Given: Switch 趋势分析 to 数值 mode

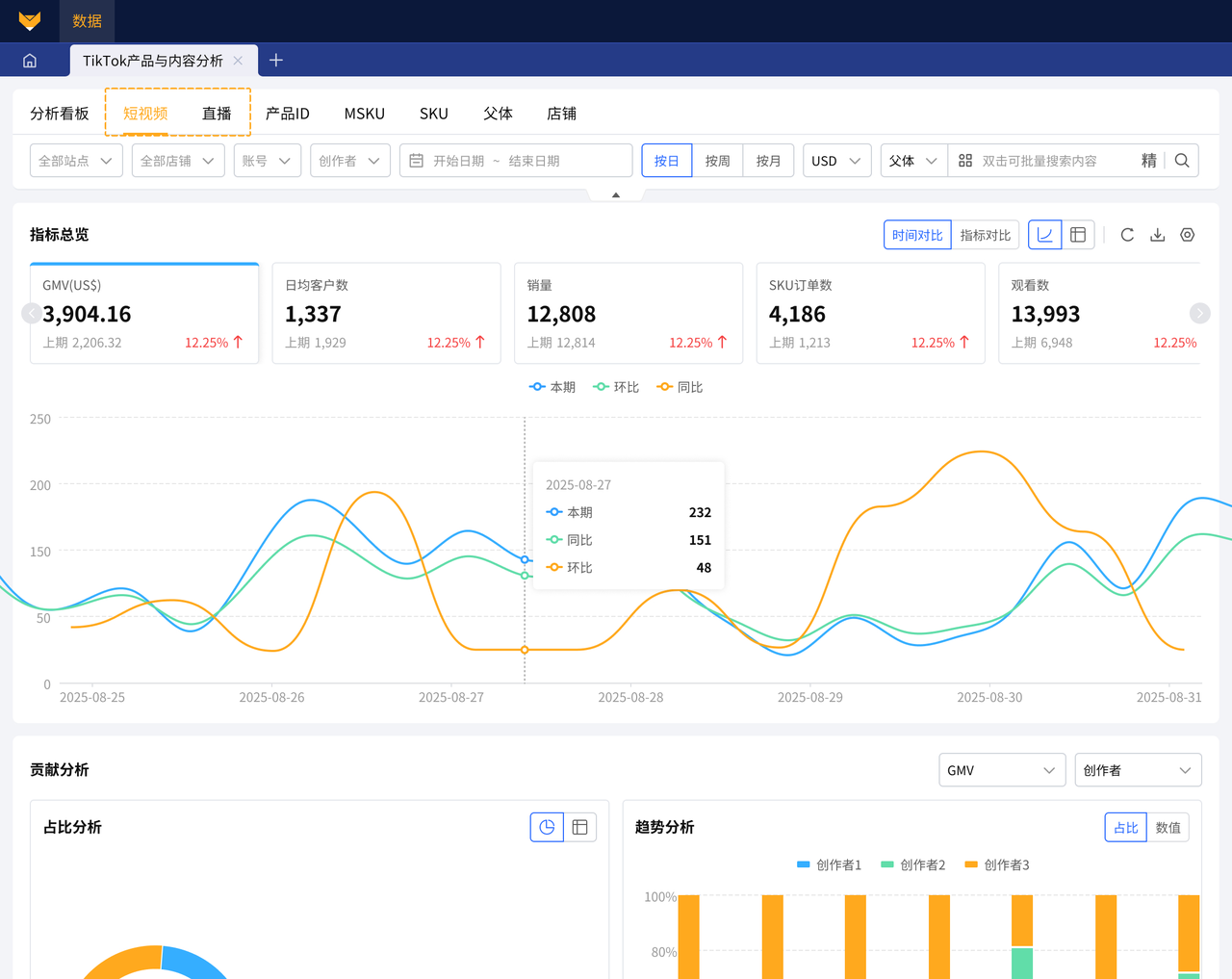Looking at the screenshot, I should [x=1168, y=827].
